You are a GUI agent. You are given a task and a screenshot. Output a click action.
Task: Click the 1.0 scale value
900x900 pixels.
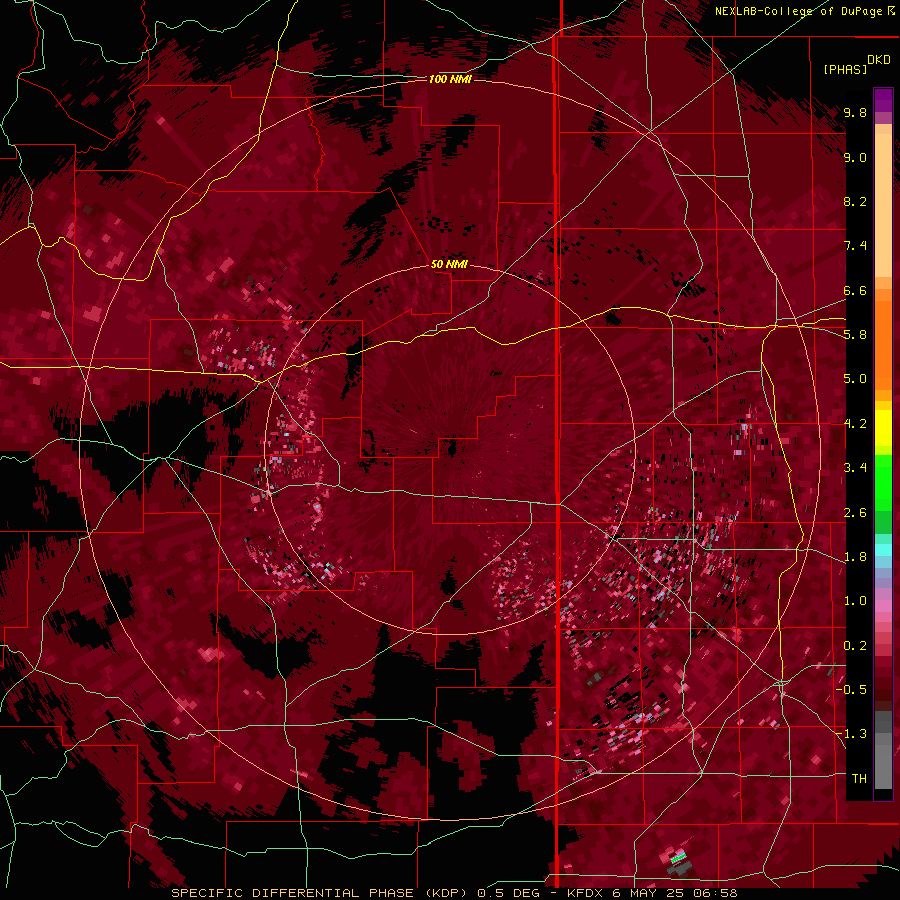(855, 601)
